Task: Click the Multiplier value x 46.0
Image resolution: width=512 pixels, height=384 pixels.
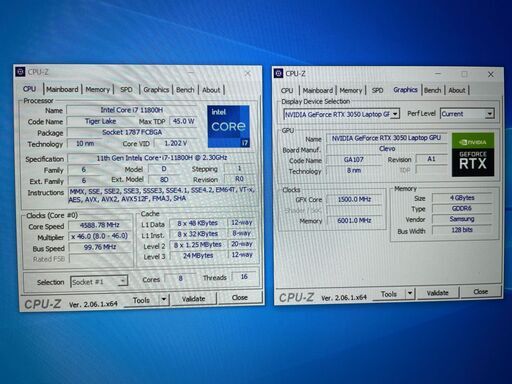Action: 99,236
